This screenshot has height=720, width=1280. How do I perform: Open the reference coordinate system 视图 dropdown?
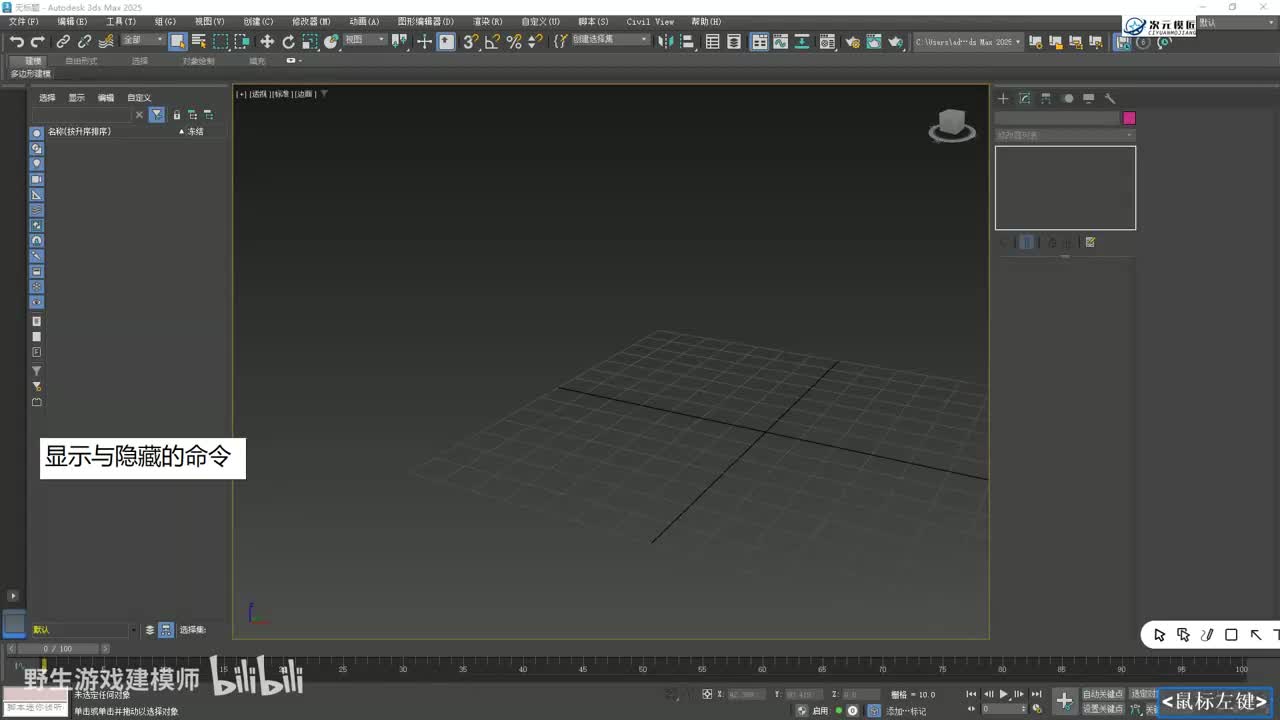click(x=365, y=40)
